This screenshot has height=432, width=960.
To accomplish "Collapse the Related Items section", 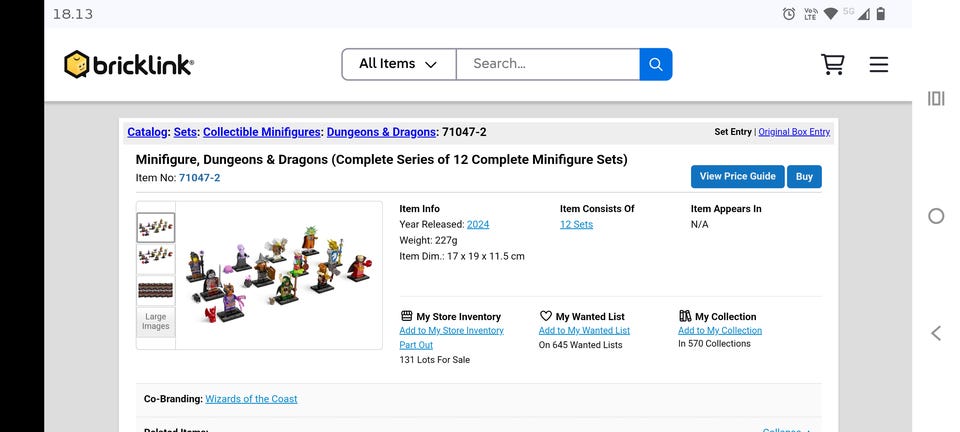I will point(786,430).
